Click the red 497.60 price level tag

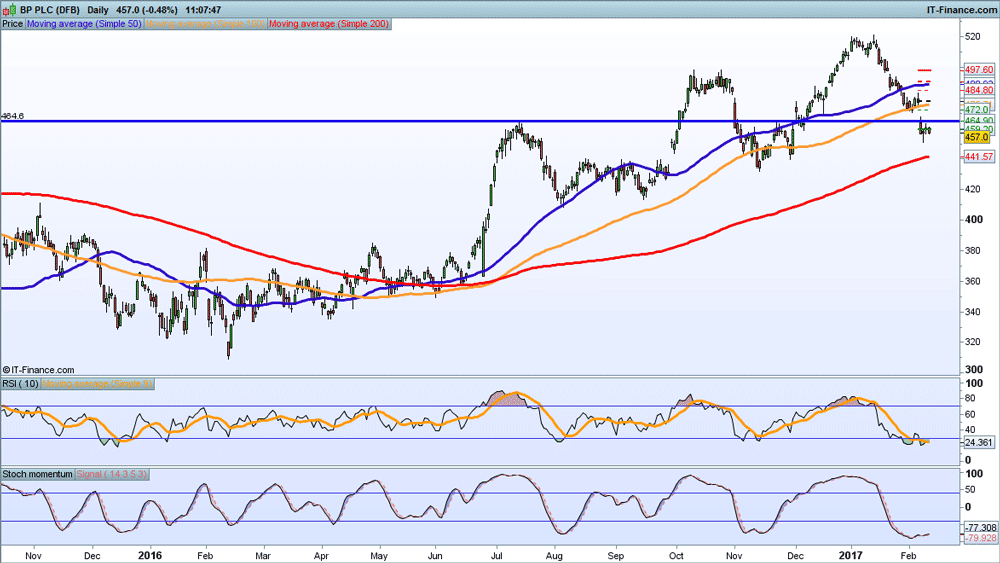[x=978, y=70]
